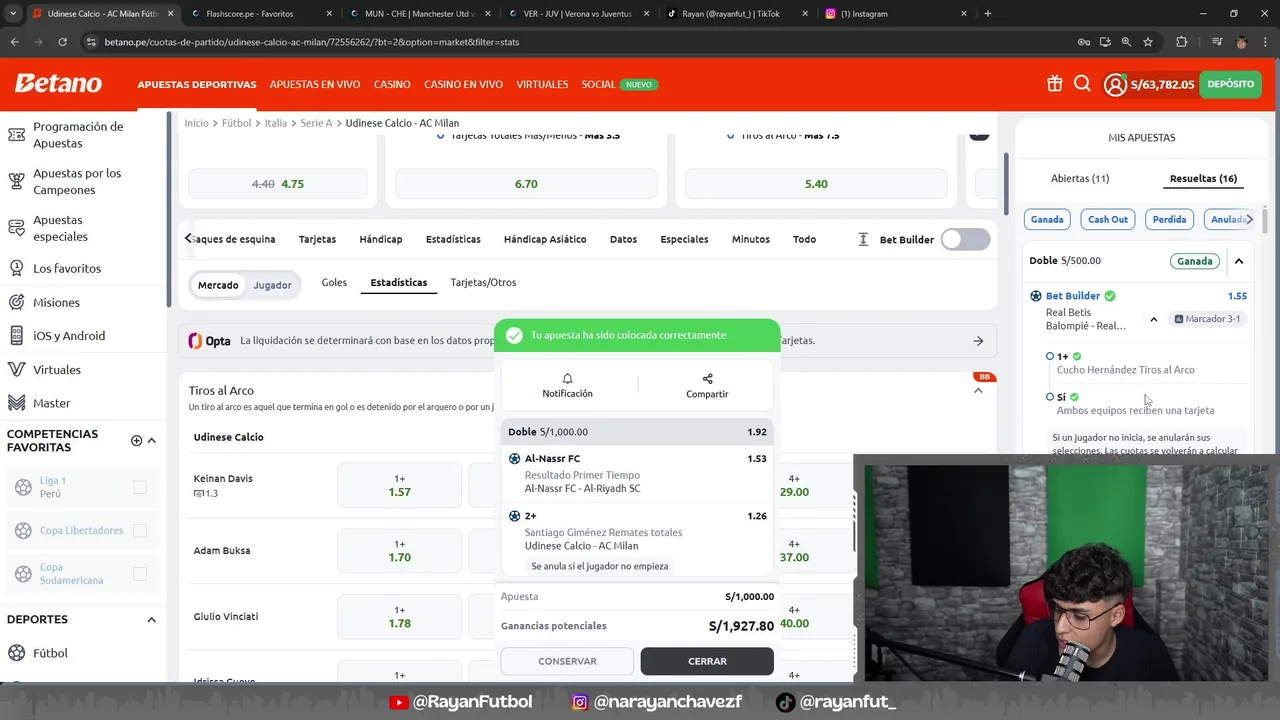
Task: Check the Liga 1 Perú checkbox
Action: point(140,487)
